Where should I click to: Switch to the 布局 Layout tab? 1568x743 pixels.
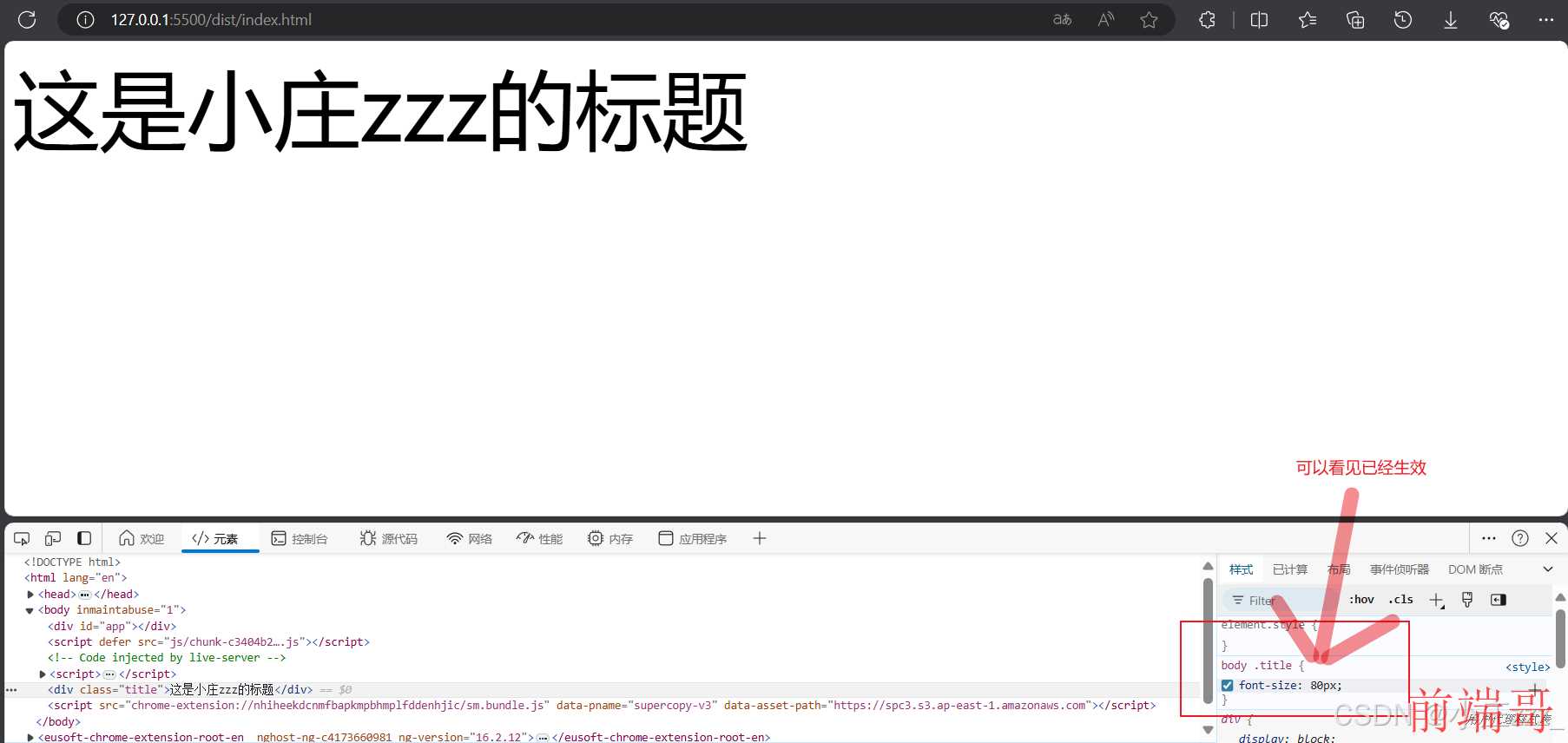tap(1339, 569)
